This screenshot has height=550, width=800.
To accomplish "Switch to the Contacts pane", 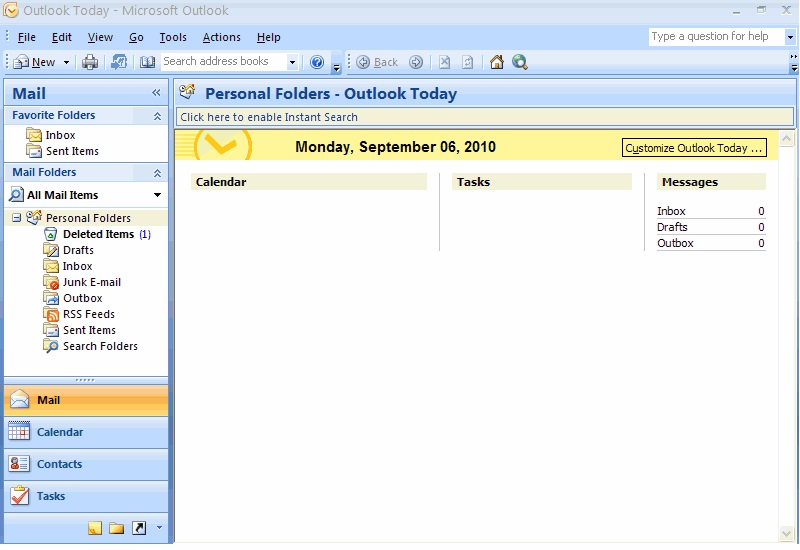I will tap(86, 464).
